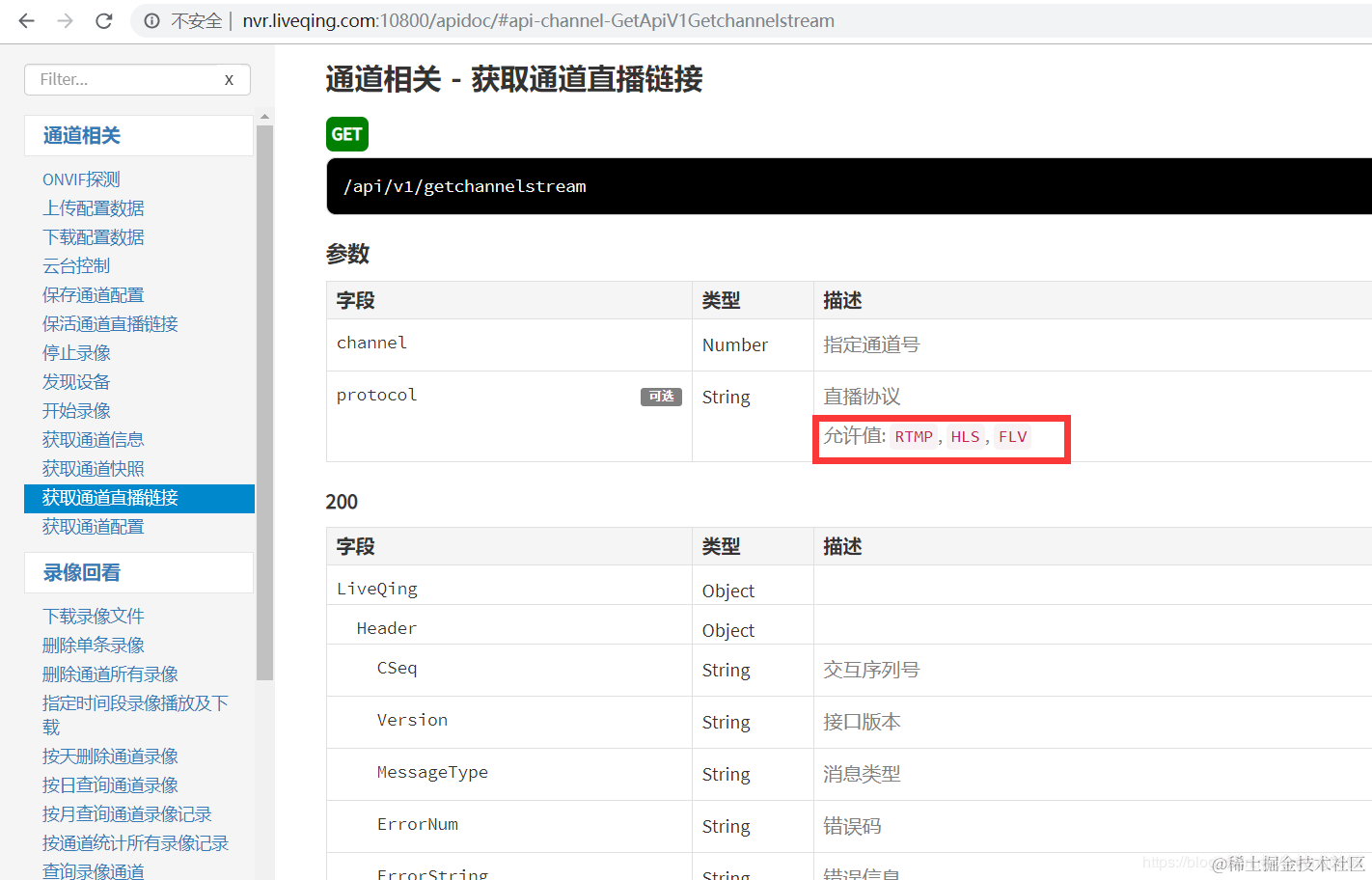Image resolution: width=1372 pixels, height=880 pixels.
Task: Click the 可选 optional badge
Action: click(661, 397)
